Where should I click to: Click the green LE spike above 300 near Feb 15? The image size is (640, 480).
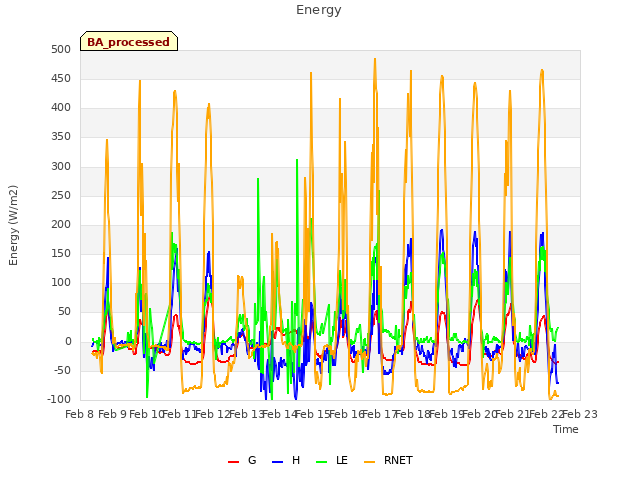coord(297,160)
